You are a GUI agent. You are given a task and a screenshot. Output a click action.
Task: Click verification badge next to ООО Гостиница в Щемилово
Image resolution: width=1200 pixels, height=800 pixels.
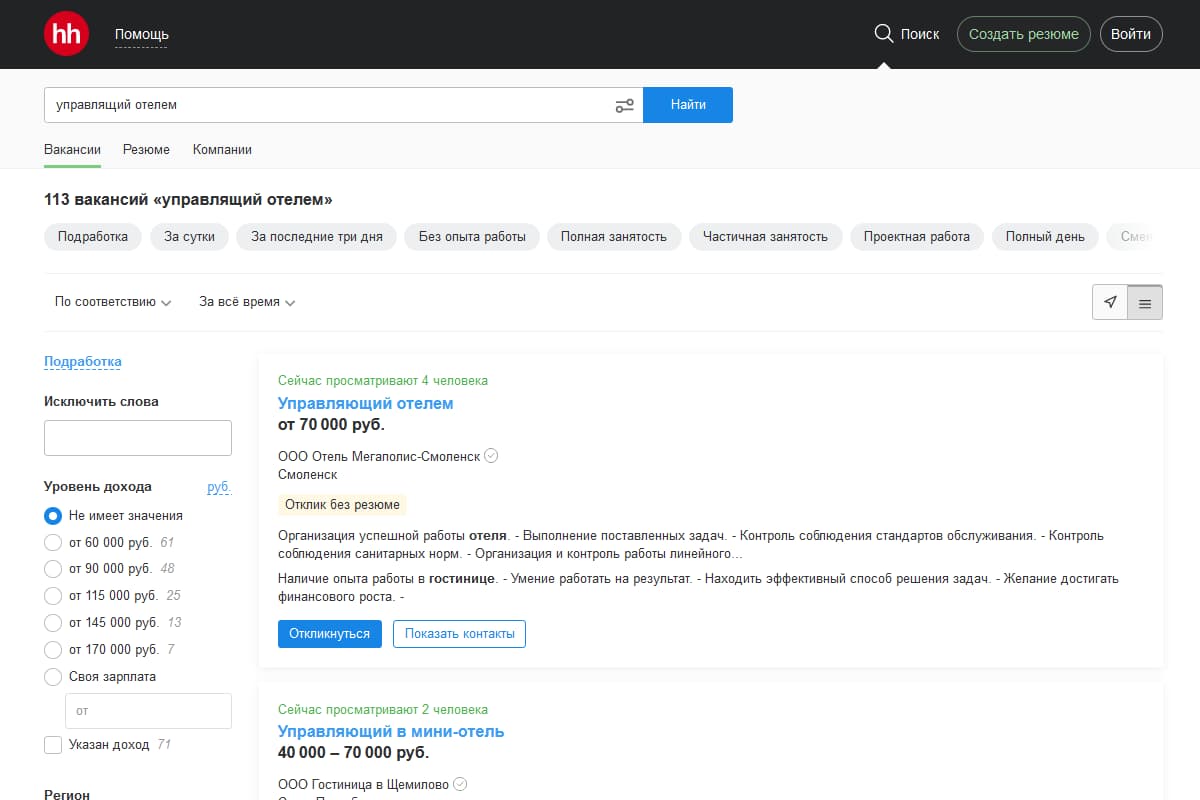459,784
